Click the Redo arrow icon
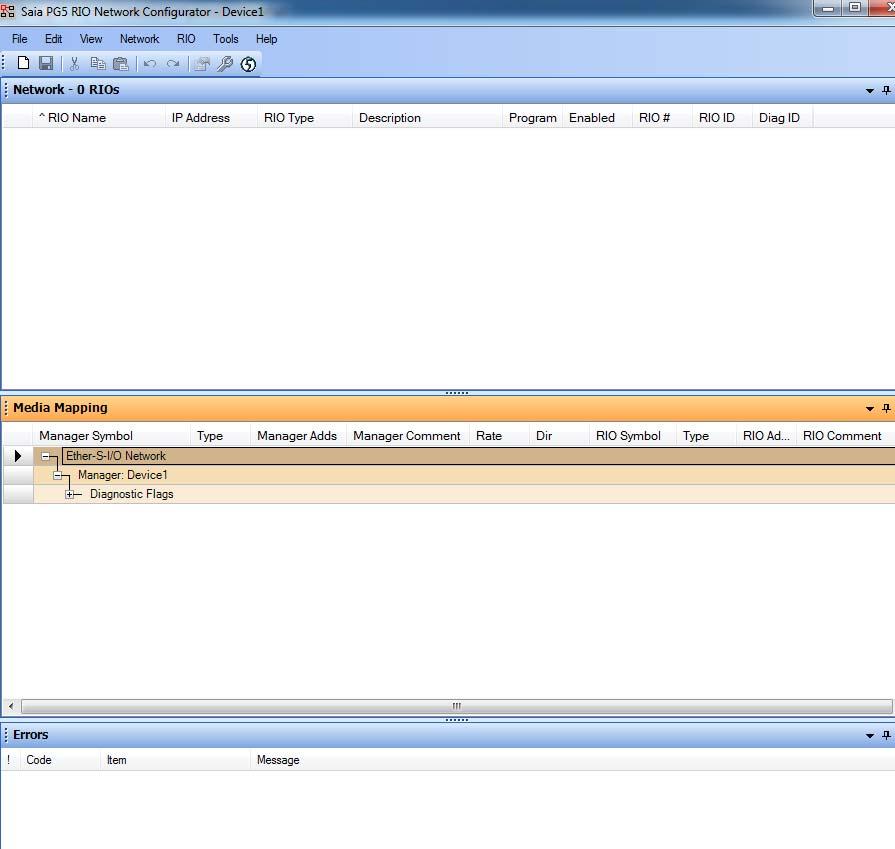Image resolution: width=895 pixels, height=849 pixels. click(173, 63)
